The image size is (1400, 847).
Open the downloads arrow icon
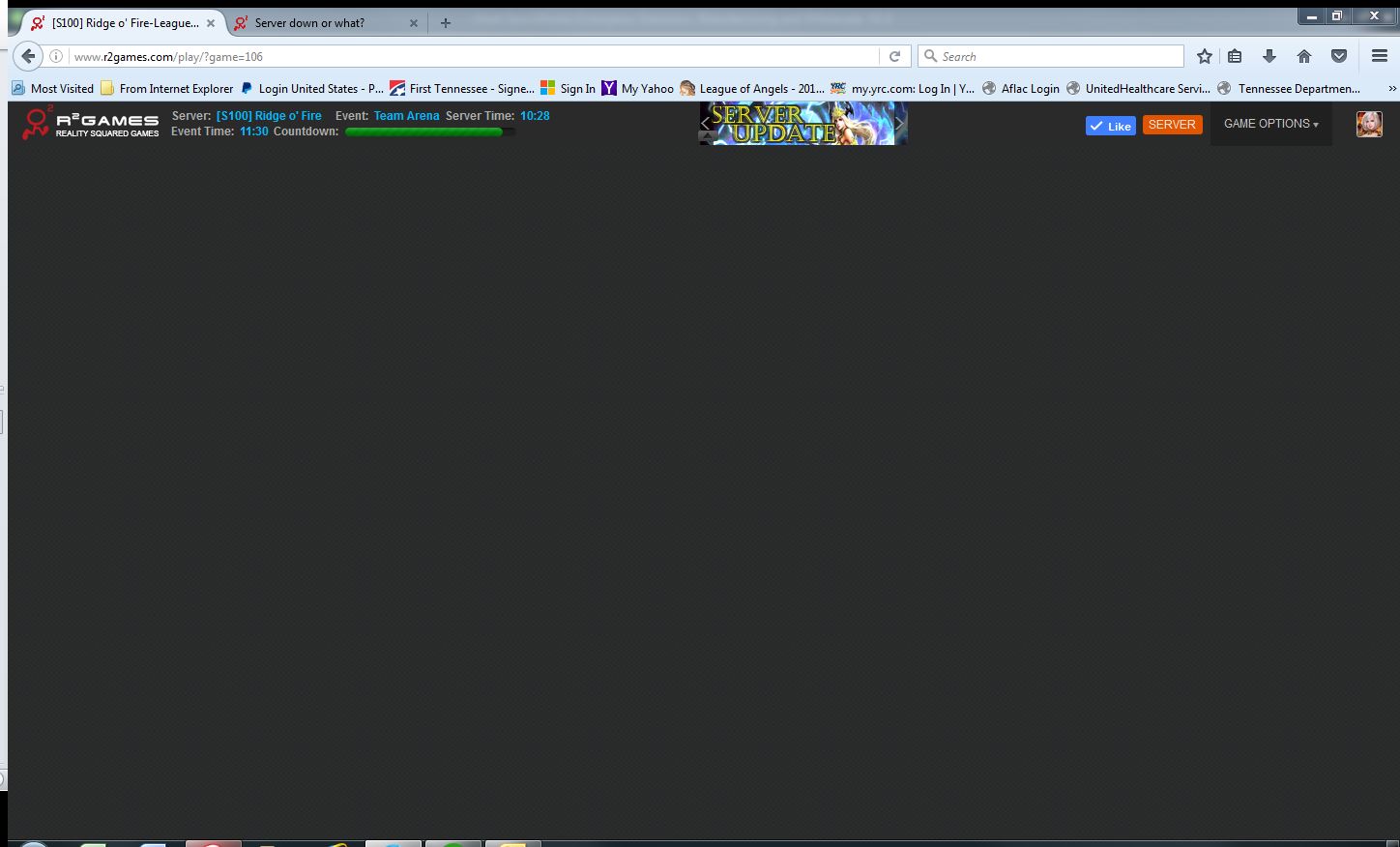1269,56
